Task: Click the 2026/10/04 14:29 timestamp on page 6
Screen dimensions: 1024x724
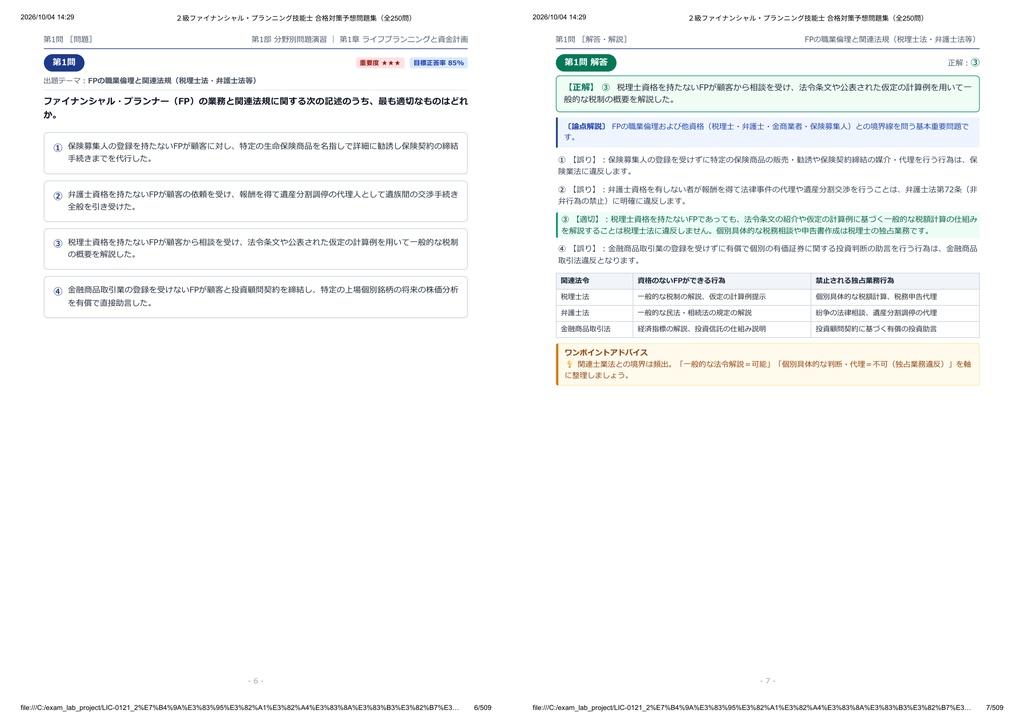Action: point(47,18)
